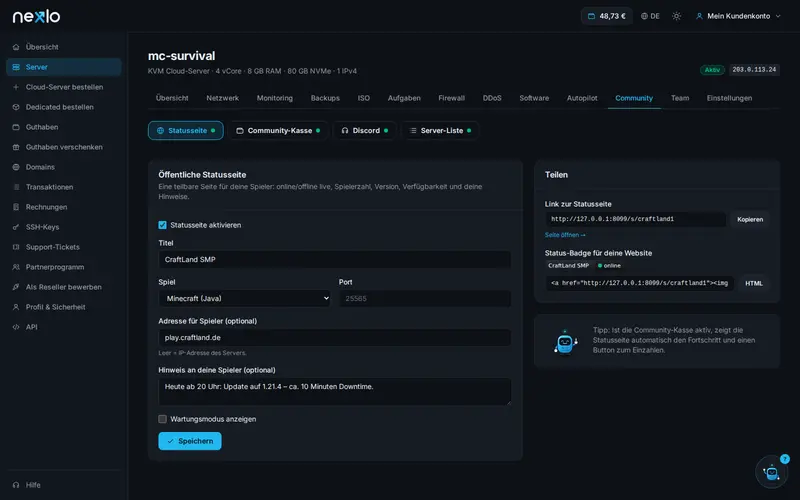
Task: Click the Speichern button
Action: (x=190, y=441)
